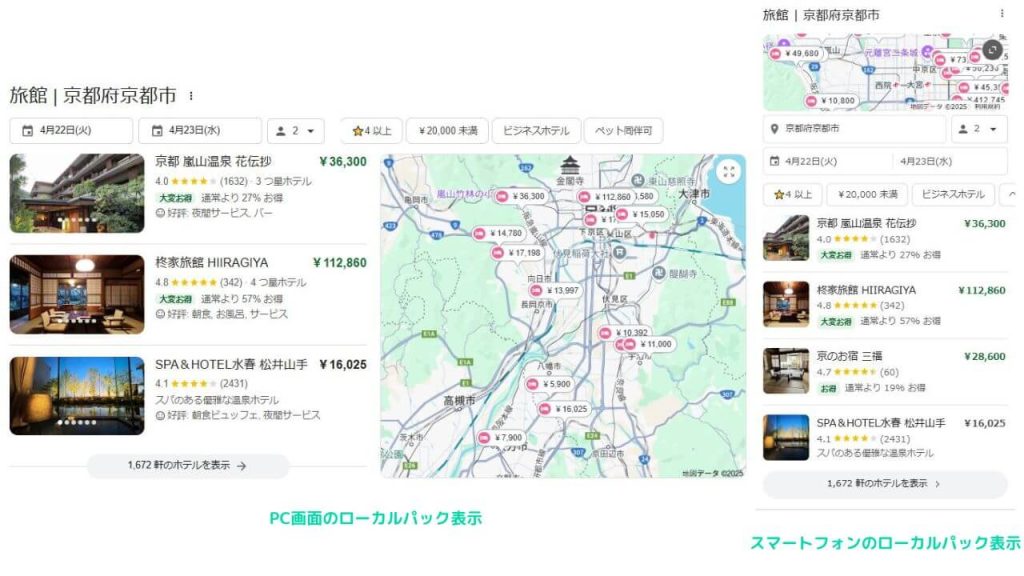This screenshot has height=576, width=1024.
Task: Click the ¥7,900 map pin
Action: pyautogui.click(x=502, y=438)
